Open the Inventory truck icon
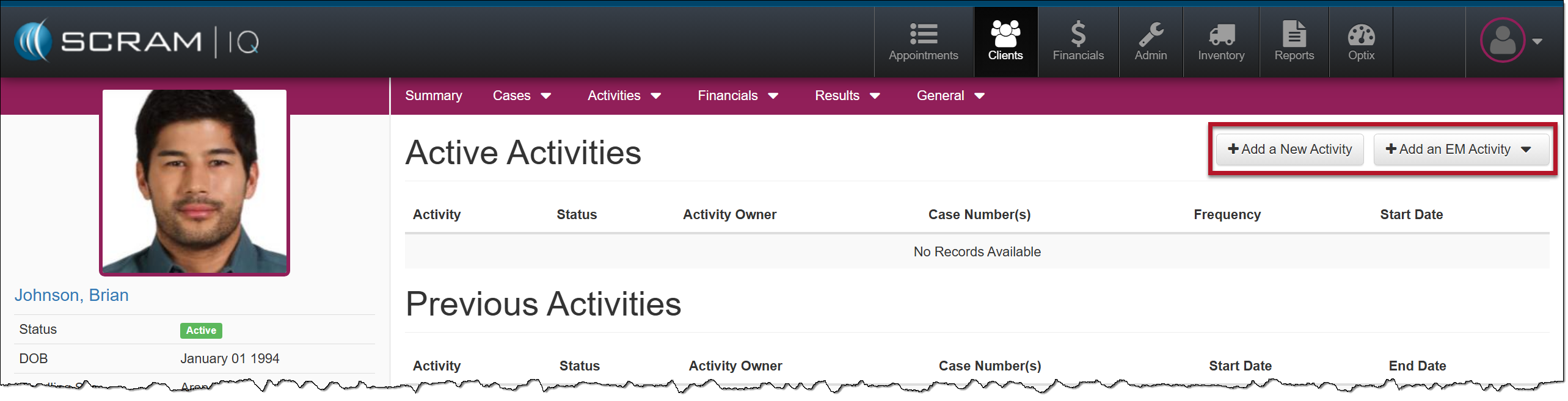 pyautogui.click(x=1221, y=34)
